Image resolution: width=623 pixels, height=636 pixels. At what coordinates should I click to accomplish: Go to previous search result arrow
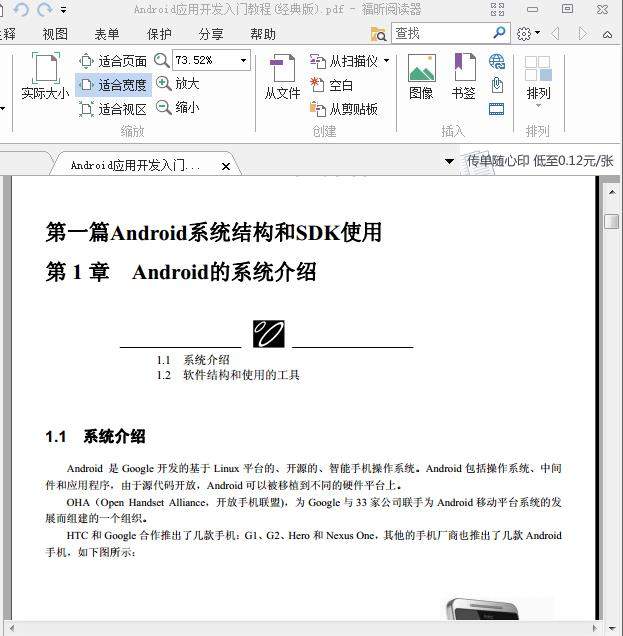pyautogui.click(x=556, y=34)
